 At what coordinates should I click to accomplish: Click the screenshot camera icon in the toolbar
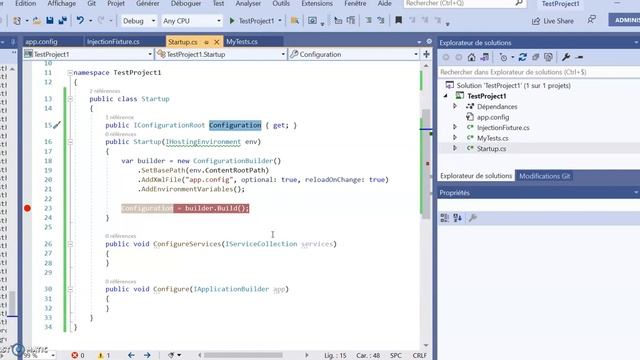pyautogui.click(x=312, y=20)
